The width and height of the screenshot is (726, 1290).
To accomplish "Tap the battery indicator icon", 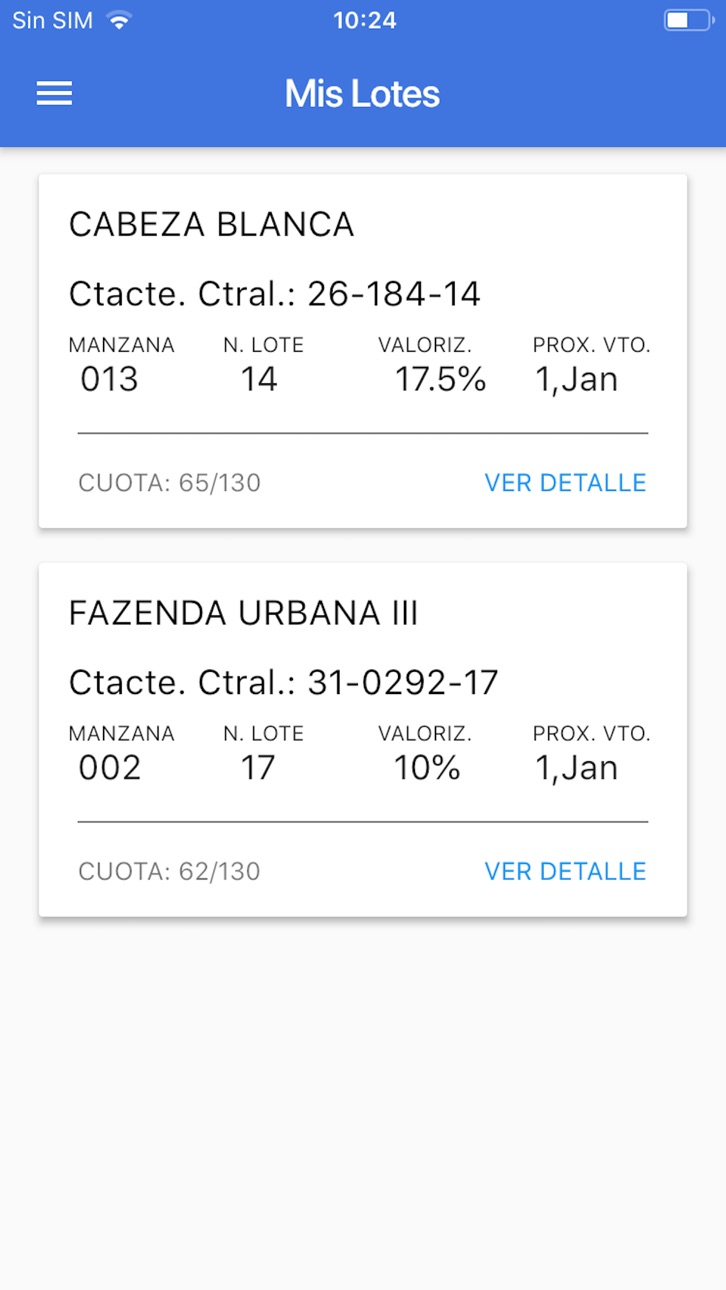I will click(x=688, y=20).
